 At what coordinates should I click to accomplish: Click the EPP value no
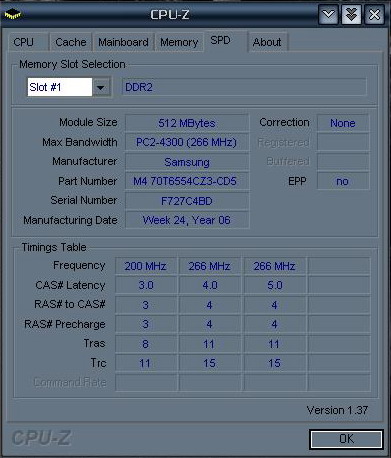click(343, 181)
